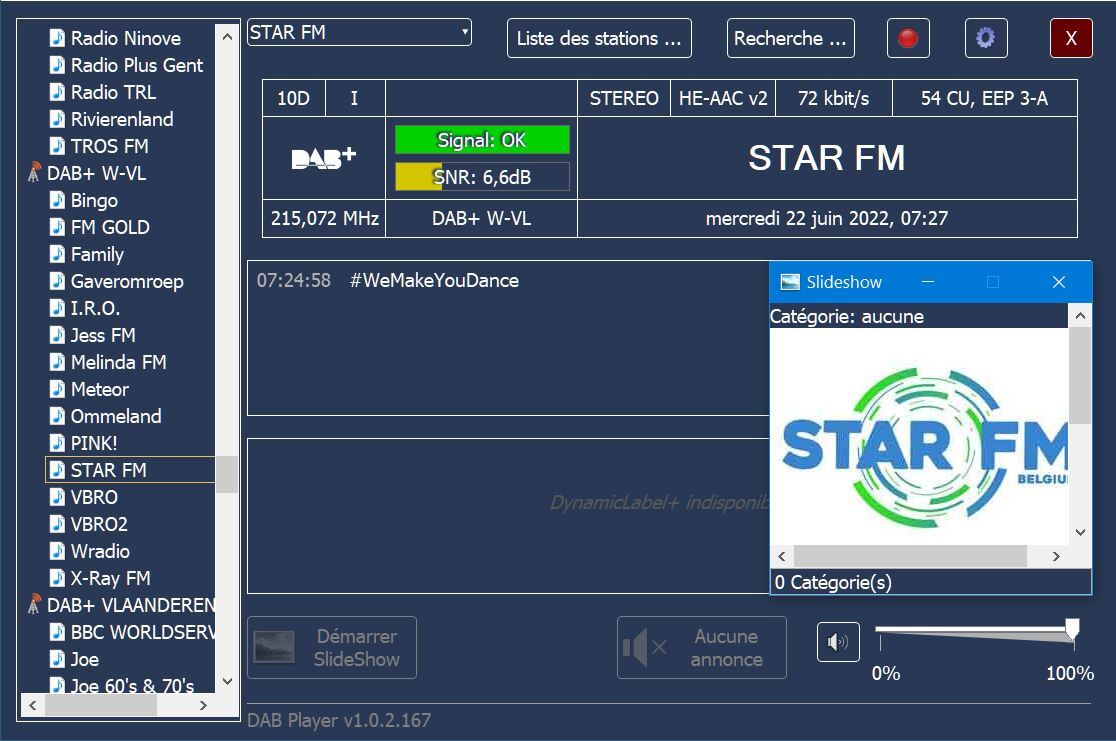The height and width of the screenshot is (741, 1116).
Task: Click the 215,072 MHz frequency cell
Action: click(x=325, y=218)
